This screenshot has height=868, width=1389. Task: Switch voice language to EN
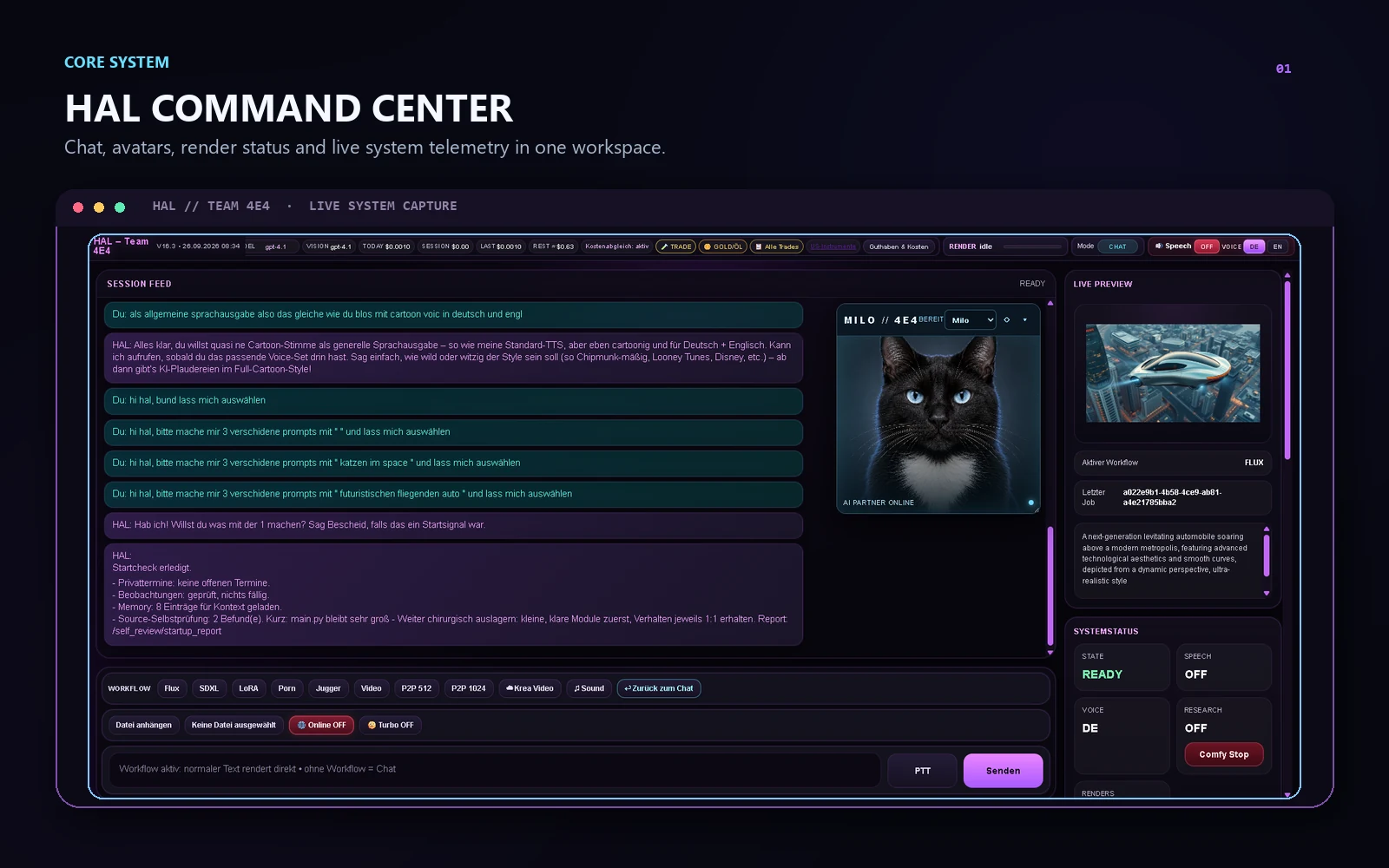tap(1277, 247)
